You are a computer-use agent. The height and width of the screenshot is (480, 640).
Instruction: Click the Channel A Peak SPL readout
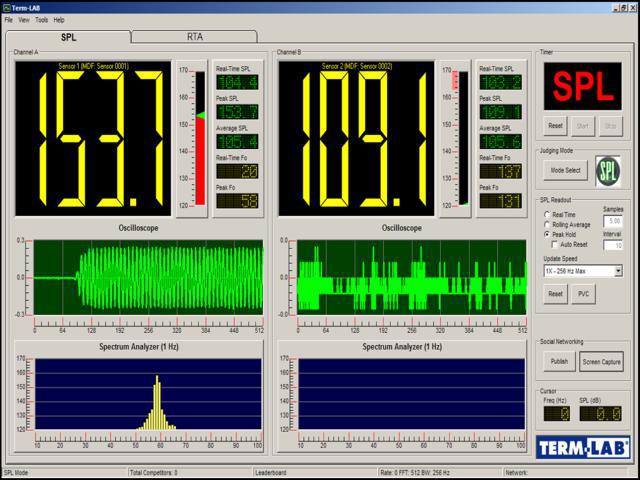tap(237, 112)
